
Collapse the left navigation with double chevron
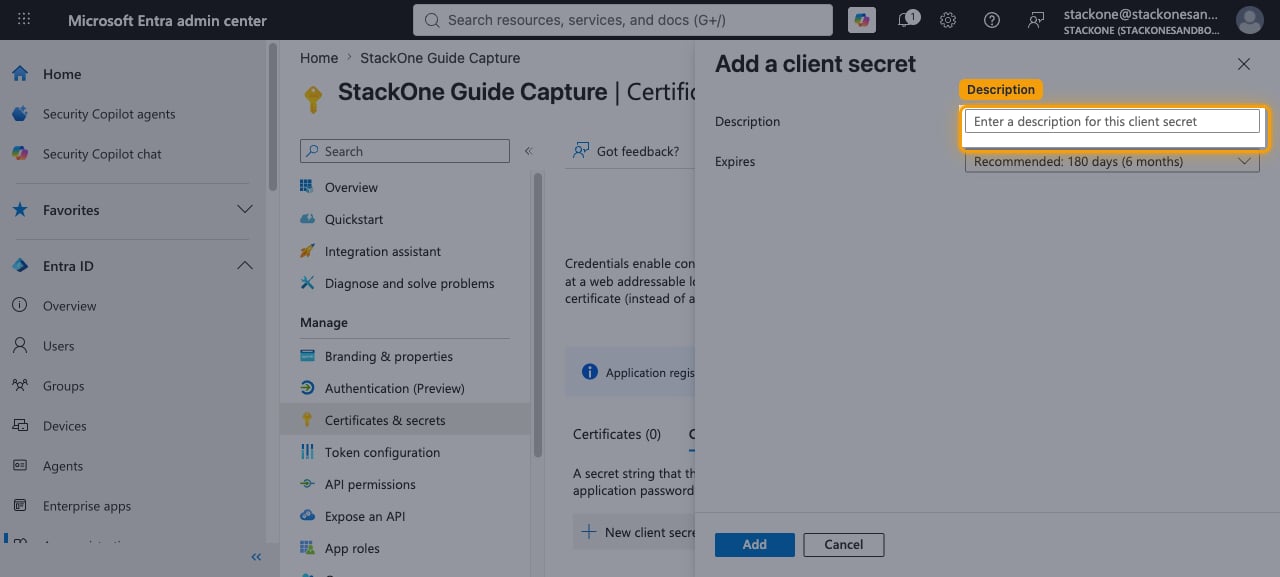pos(256,557)
